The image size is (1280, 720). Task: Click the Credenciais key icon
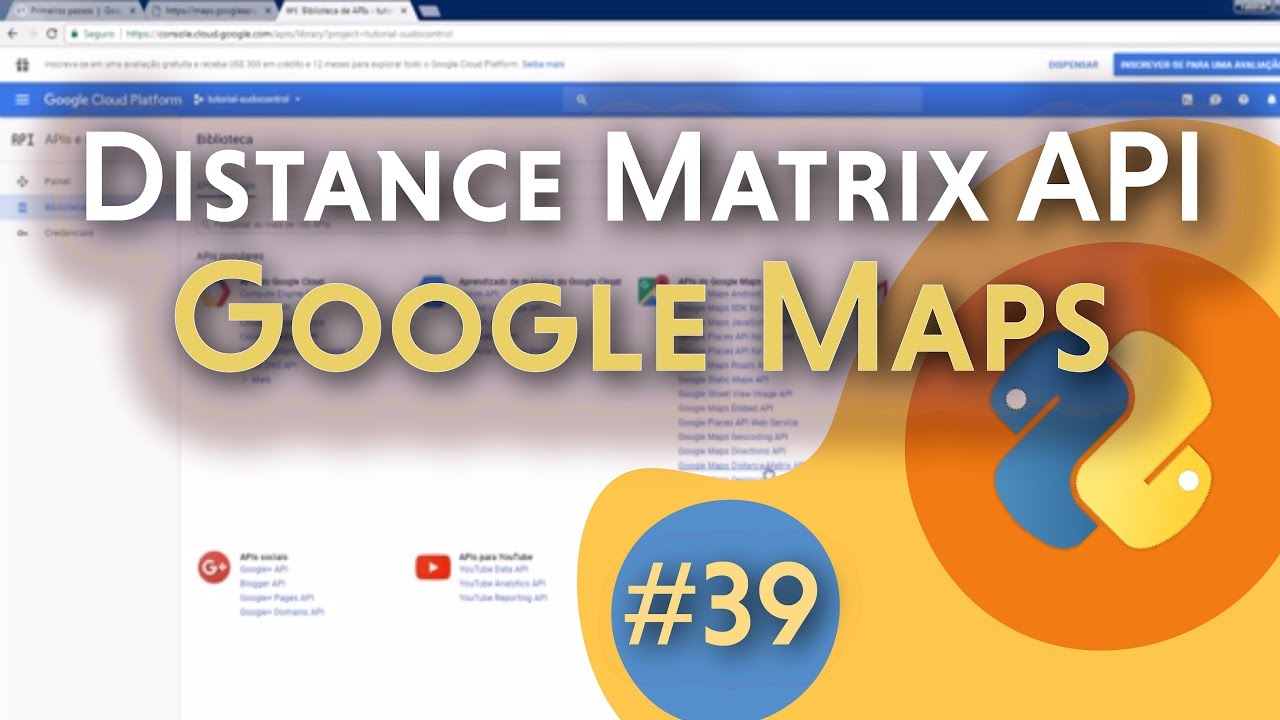[x=22, y=232]
